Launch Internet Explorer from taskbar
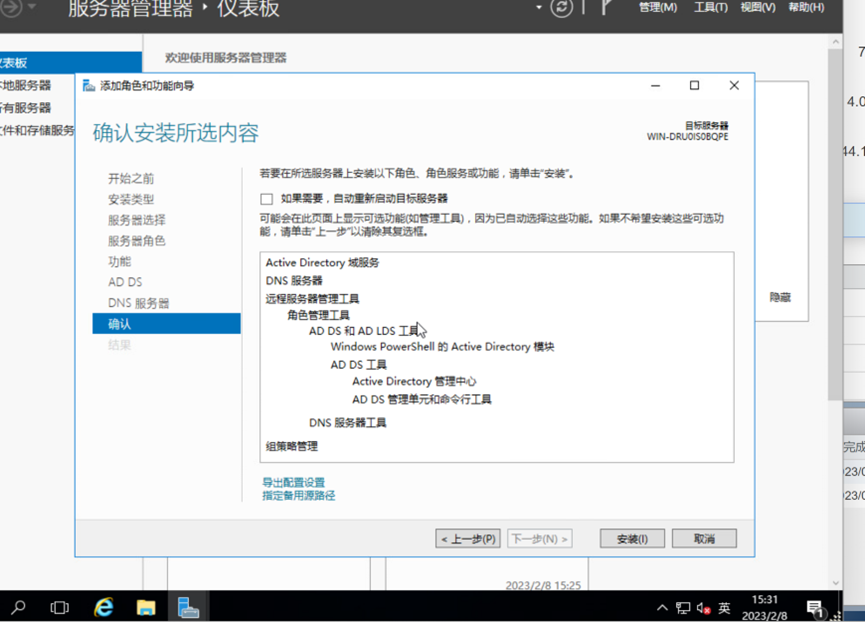 point(103,607)
